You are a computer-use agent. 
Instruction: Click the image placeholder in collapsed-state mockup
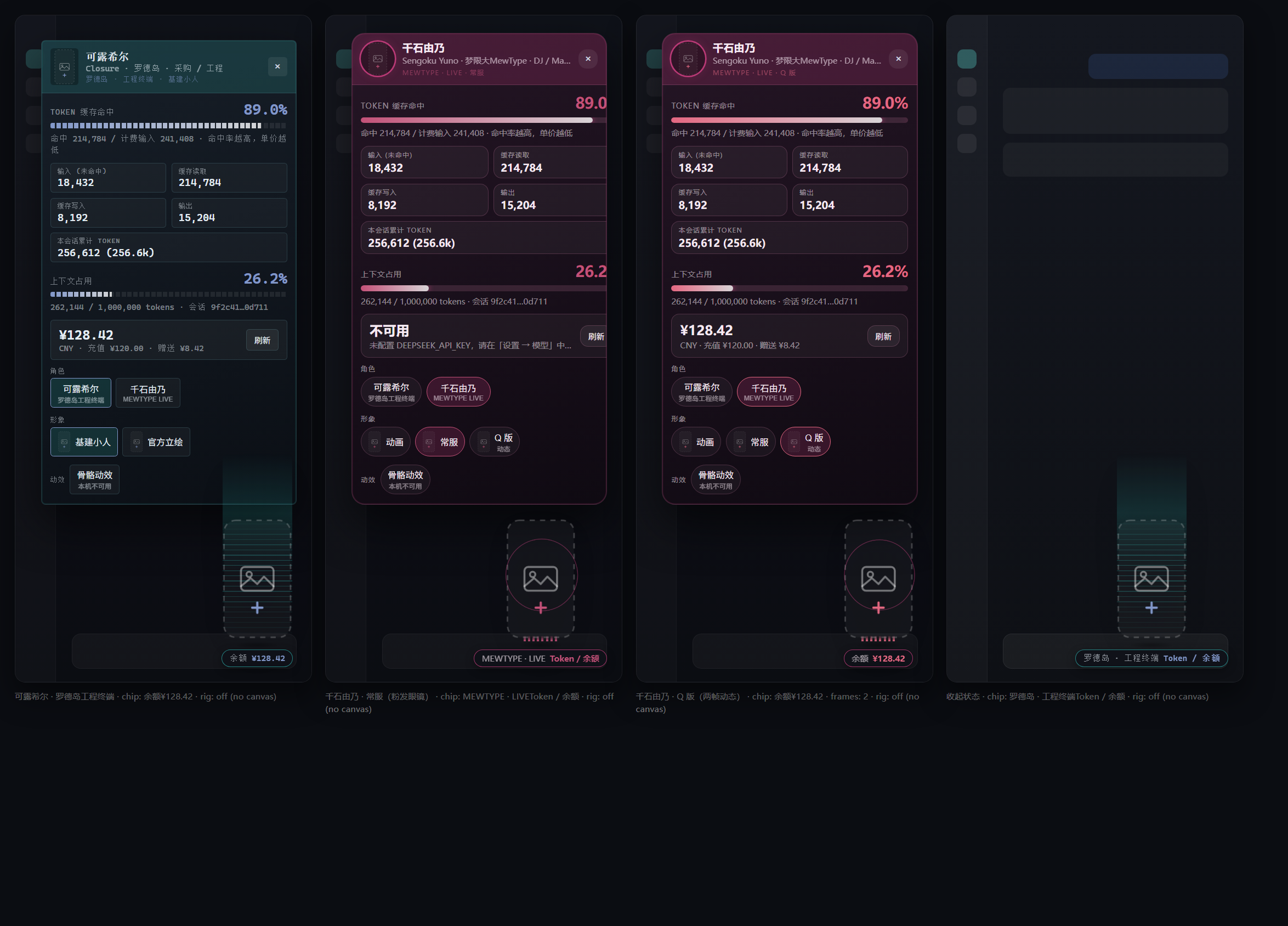pyautogui.click(x=1151, y=578)
